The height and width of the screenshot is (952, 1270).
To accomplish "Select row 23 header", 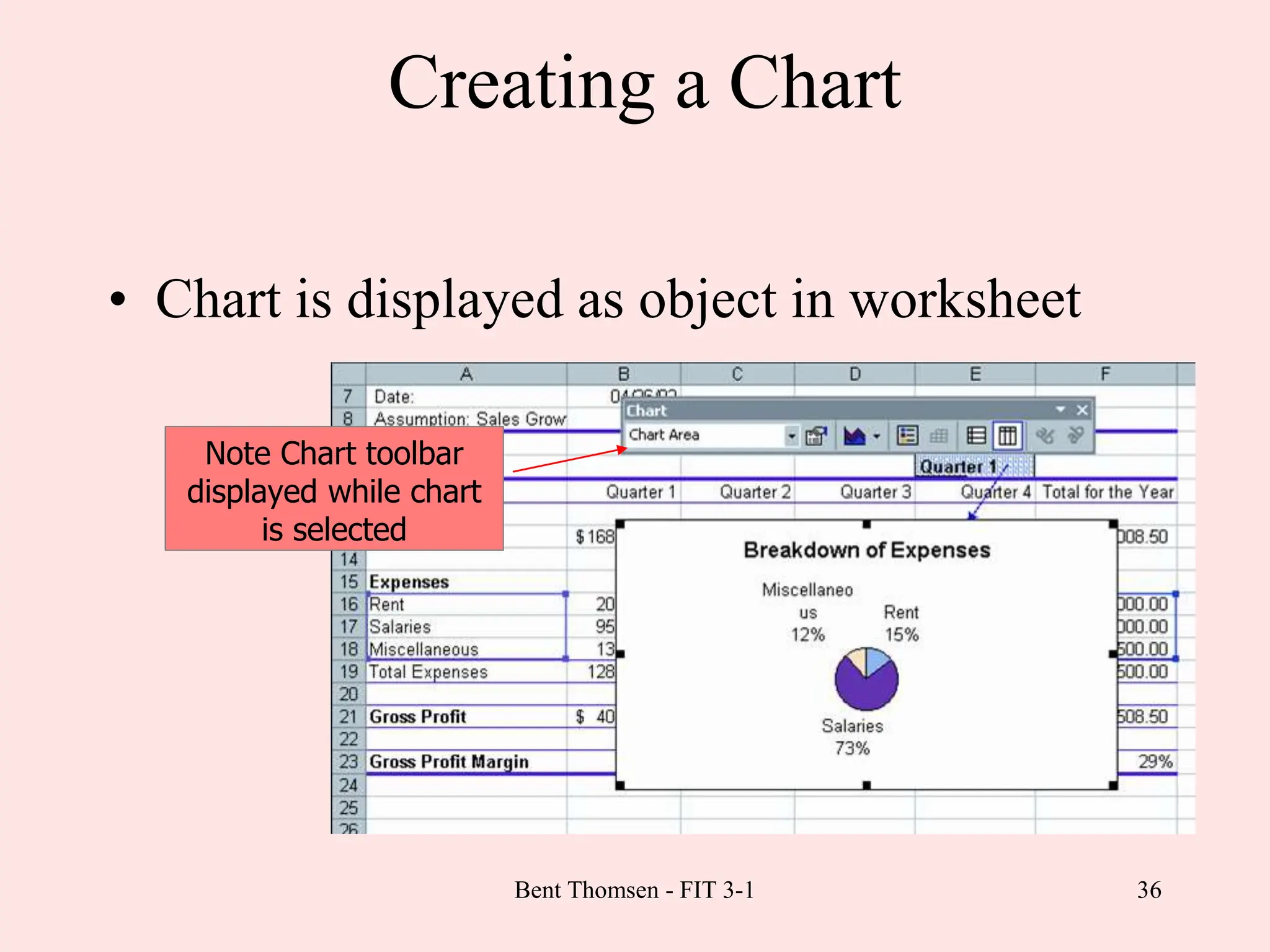I will (x=349, y=762).
